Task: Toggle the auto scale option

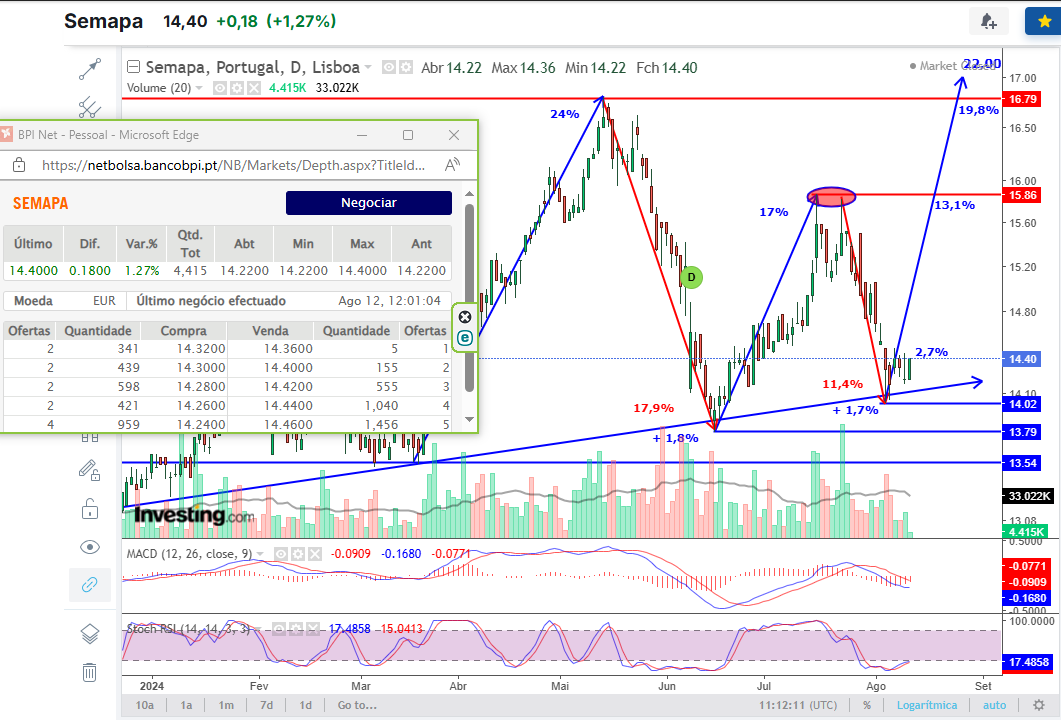Action: (x=995, y=705)
